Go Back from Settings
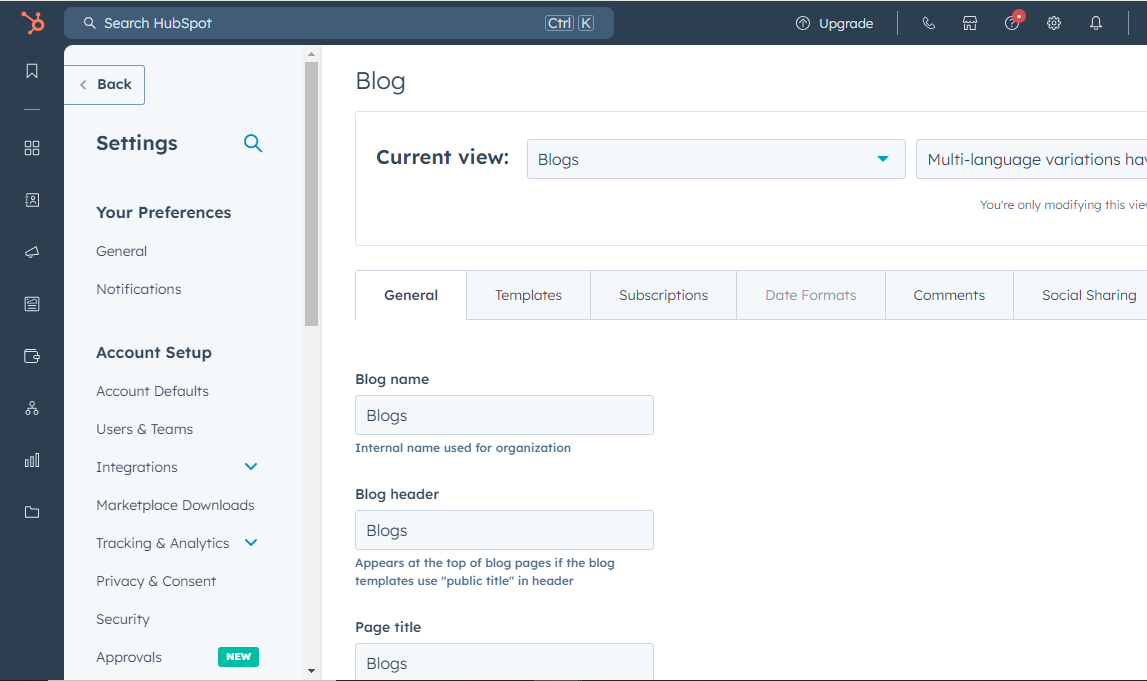Image resolution: width=1147 pixels, height=681 pixels. (x=105, y=85)
